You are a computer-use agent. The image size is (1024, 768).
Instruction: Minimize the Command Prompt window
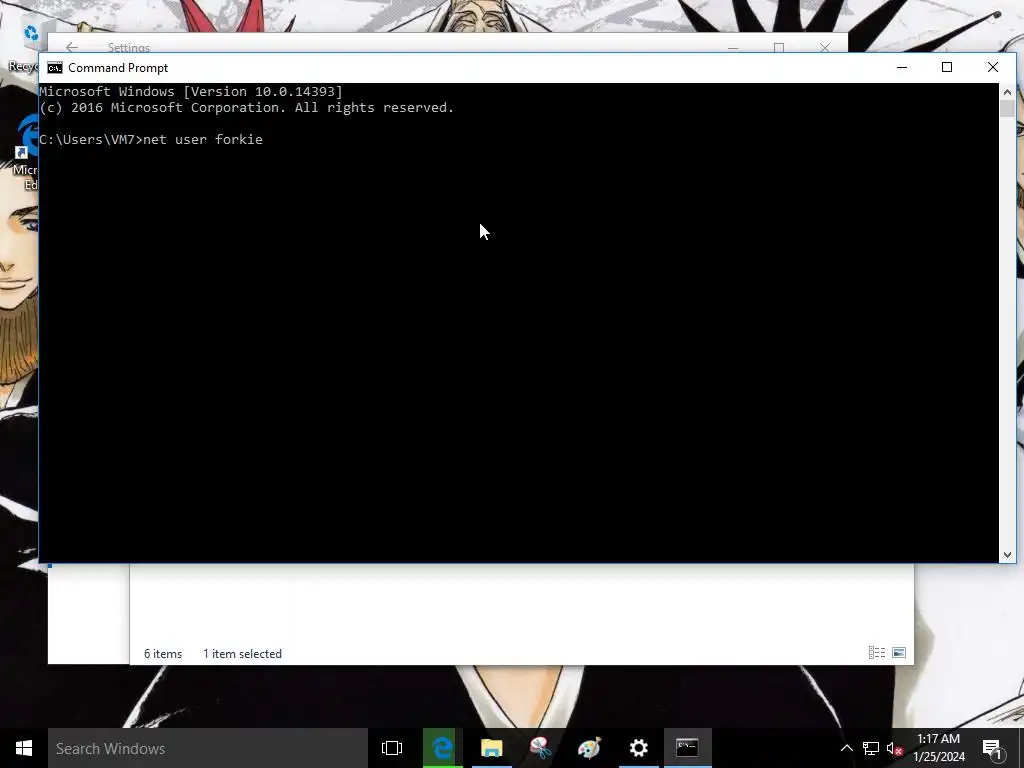pos(902,67)
